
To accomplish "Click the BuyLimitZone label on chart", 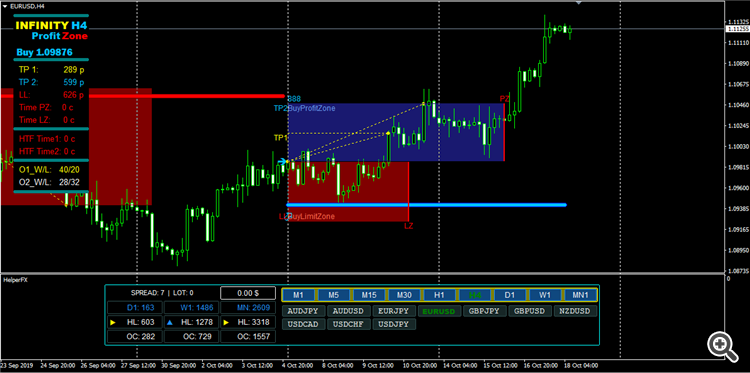I will click(311, 217).
